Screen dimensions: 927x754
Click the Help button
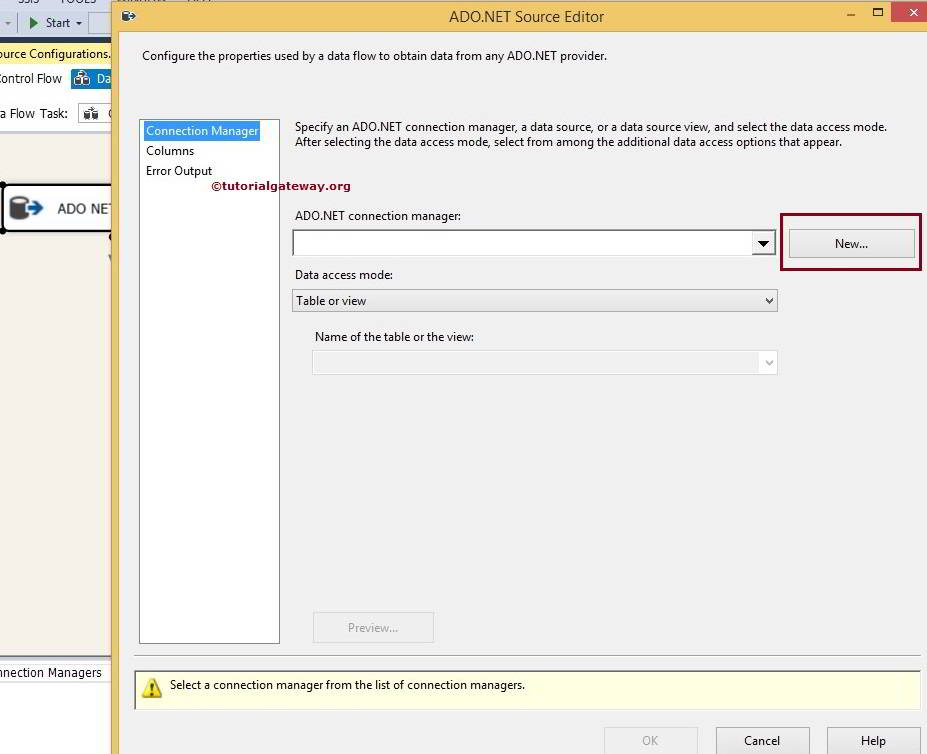pyautogui.click(x=873, y=741)
